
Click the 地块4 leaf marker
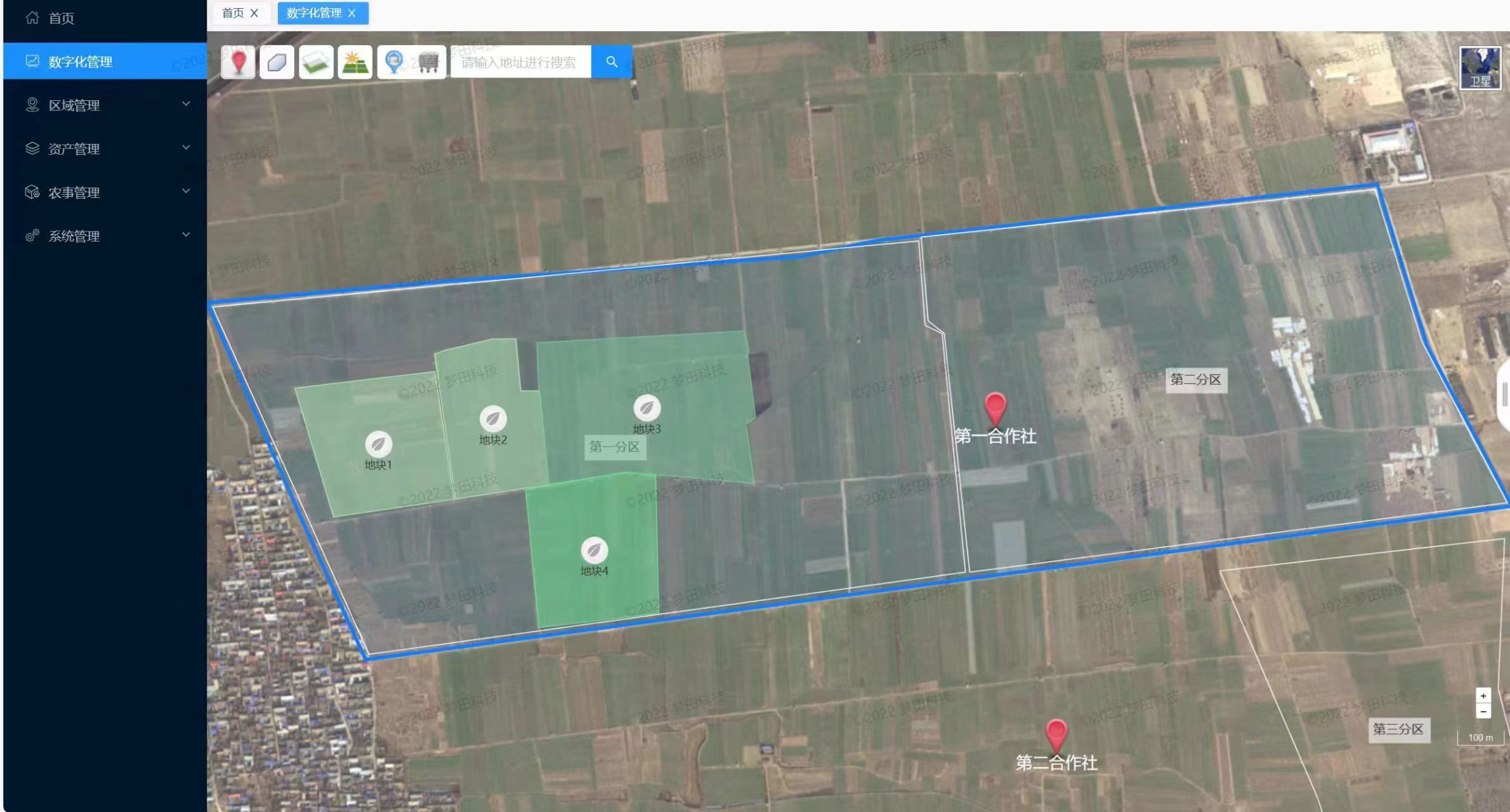point(594,550)
